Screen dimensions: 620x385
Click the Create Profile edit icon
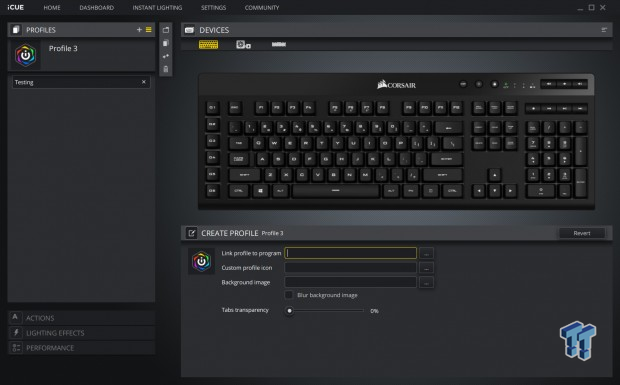pos(191,233)
